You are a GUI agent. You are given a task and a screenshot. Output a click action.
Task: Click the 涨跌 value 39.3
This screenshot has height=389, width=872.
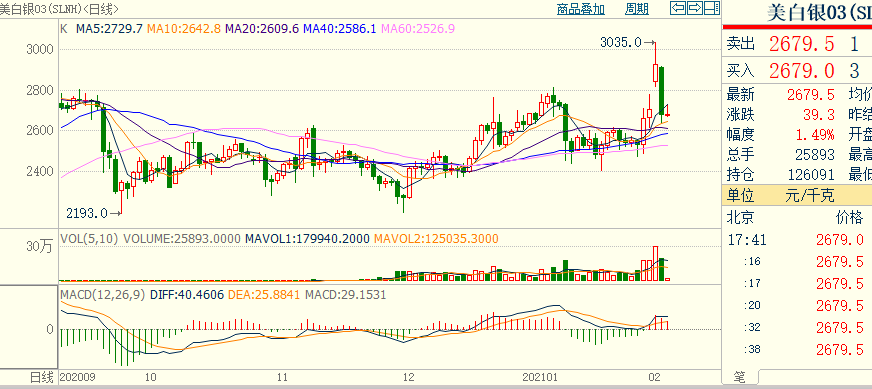(x=819, y=115)
